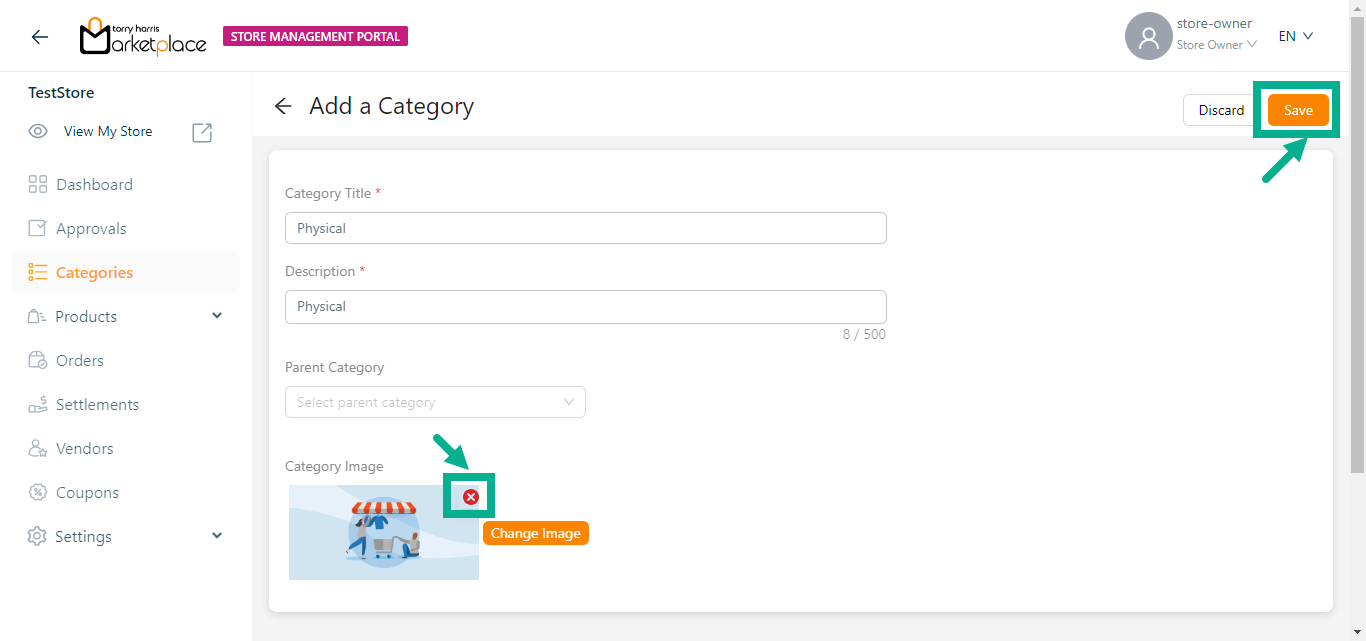Click the orange Save button
Screen dimensions: 1366x641
pyautogui.click(x=1298, y=110)
